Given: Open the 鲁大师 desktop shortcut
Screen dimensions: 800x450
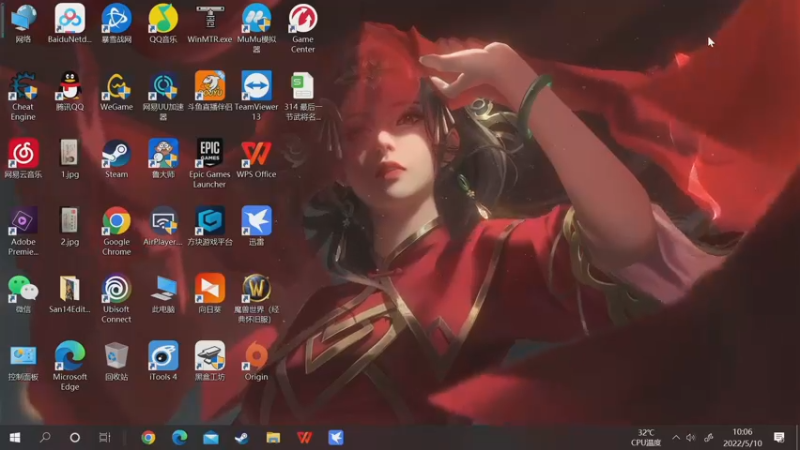Looking at the screenshot, I should 163,159.
